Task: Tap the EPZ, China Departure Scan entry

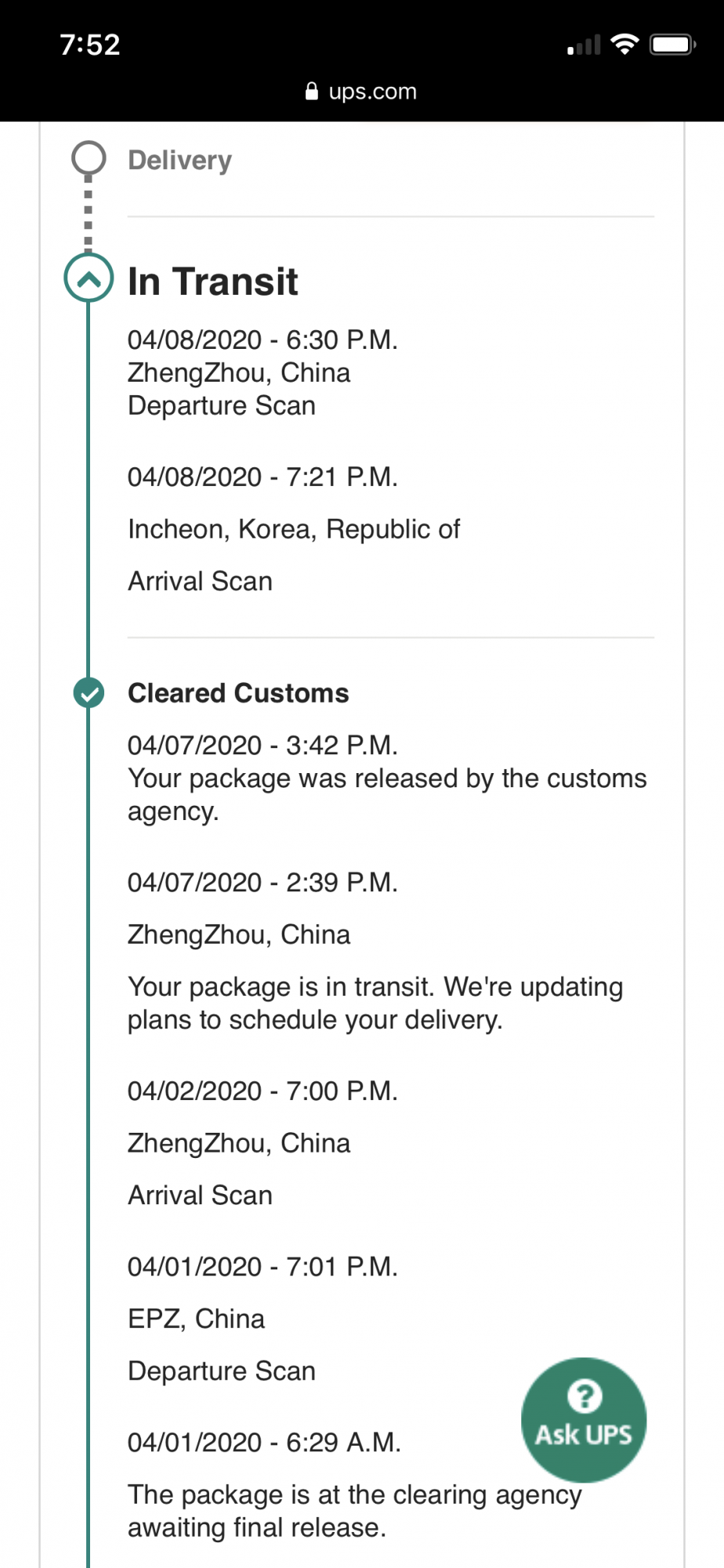Action: coord(262,1319)
